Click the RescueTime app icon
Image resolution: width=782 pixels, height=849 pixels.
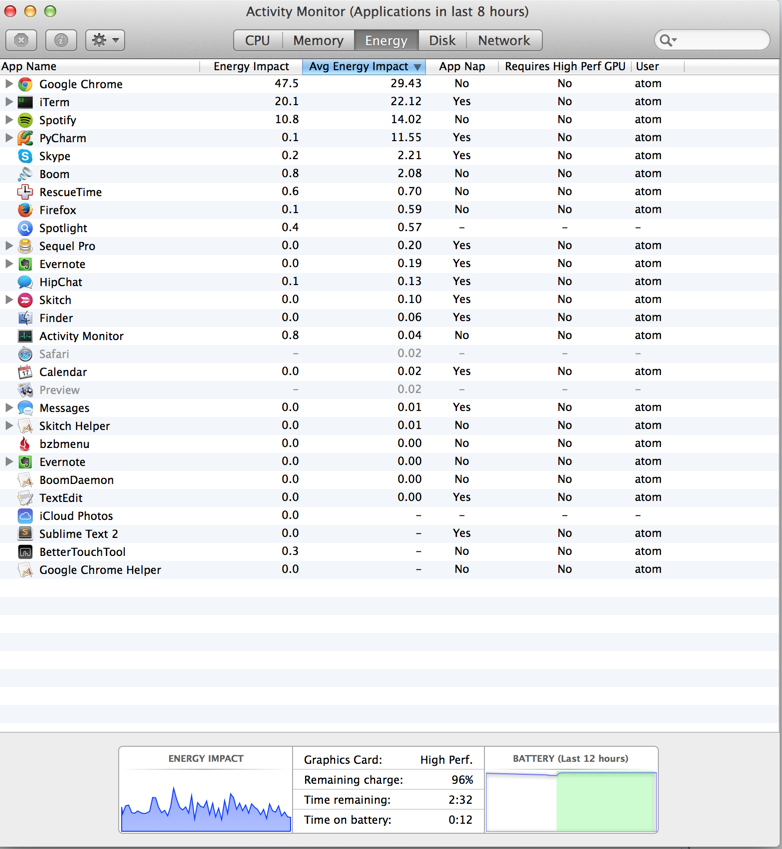pyautogui.click(x=25, y=192)
